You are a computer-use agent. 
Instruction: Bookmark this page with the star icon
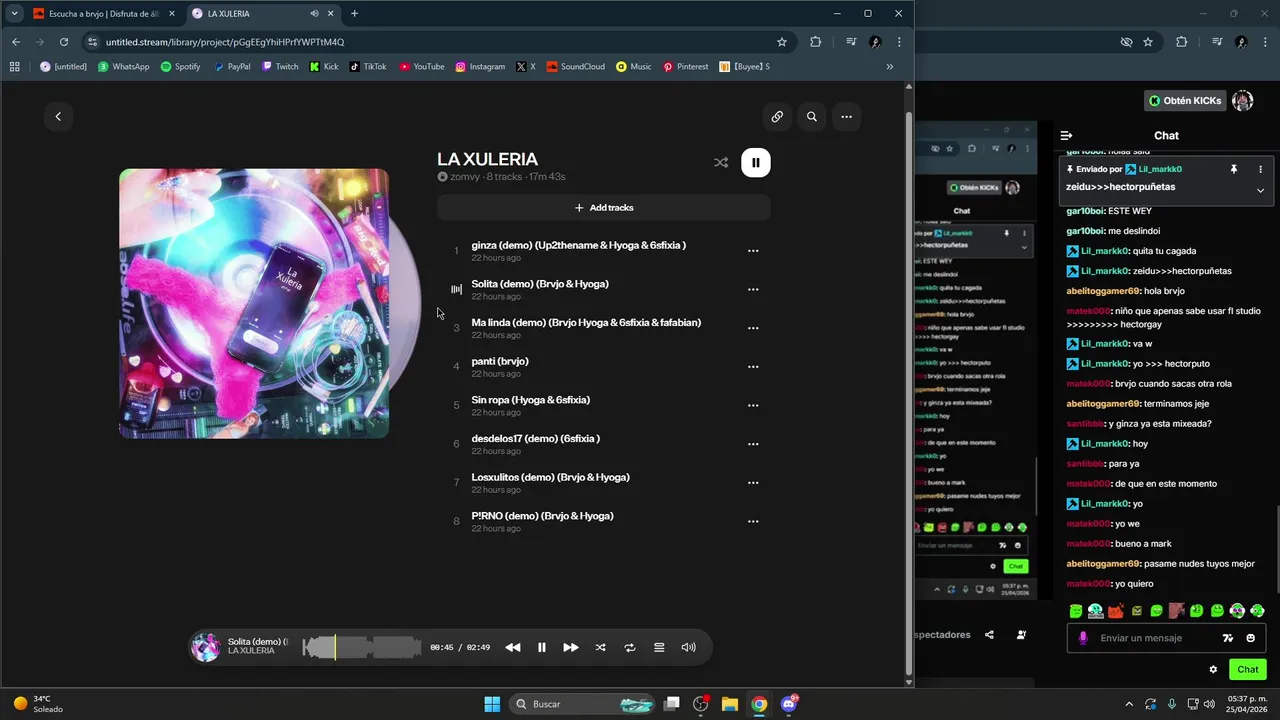pyautogui.click(x=782, y=42)
